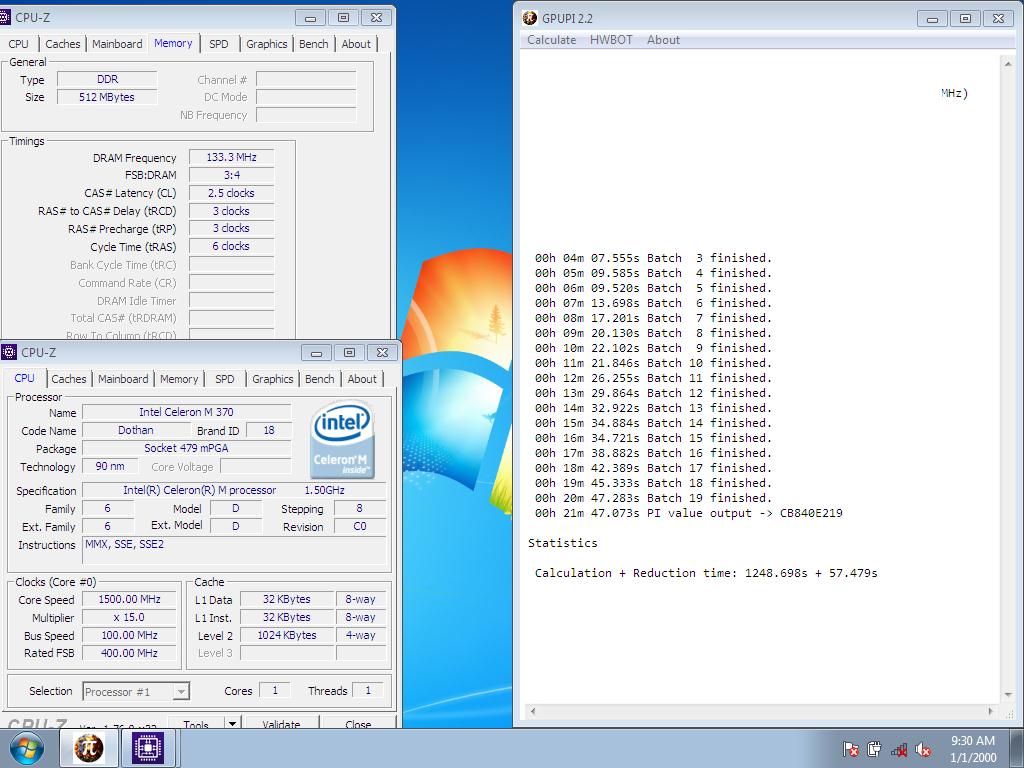The height and width of the screenshot is (768, 1024).
Task: Click the GPUPI title bar icon
Action: (x=530, y=18)
